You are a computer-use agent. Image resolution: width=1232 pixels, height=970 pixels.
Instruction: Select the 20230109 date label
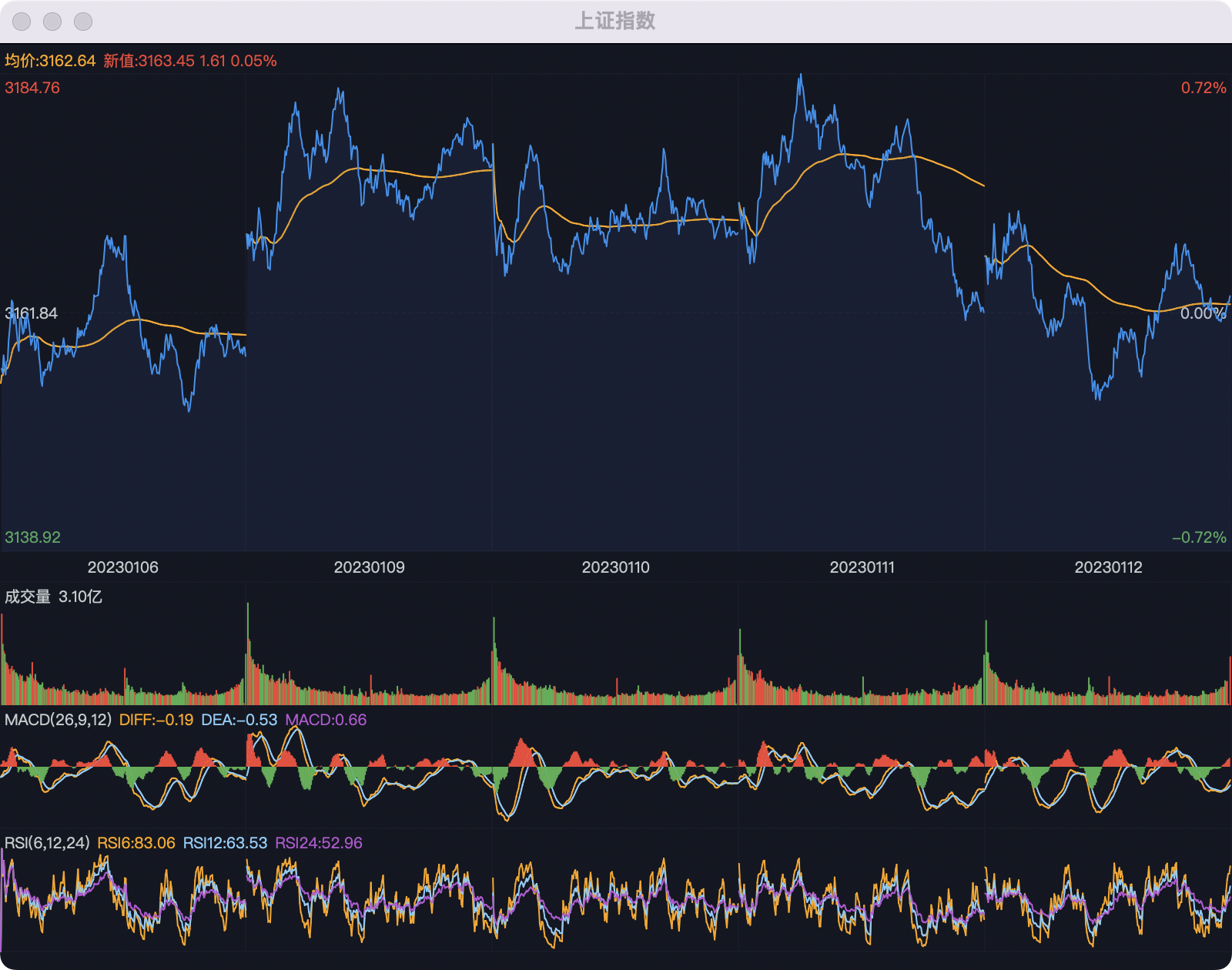(x=370, y=567)
